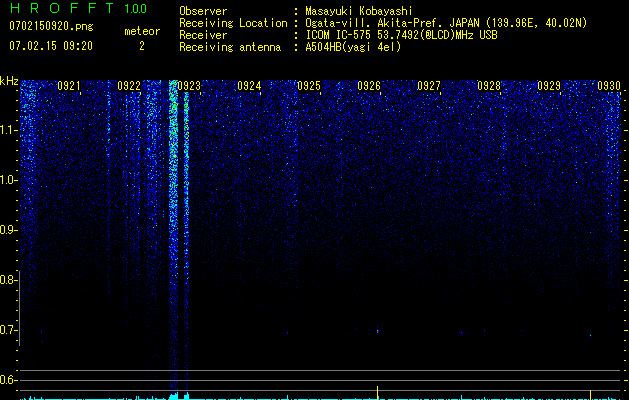Click the 0925 time marker
629x400 pixels.
point(309,86)
